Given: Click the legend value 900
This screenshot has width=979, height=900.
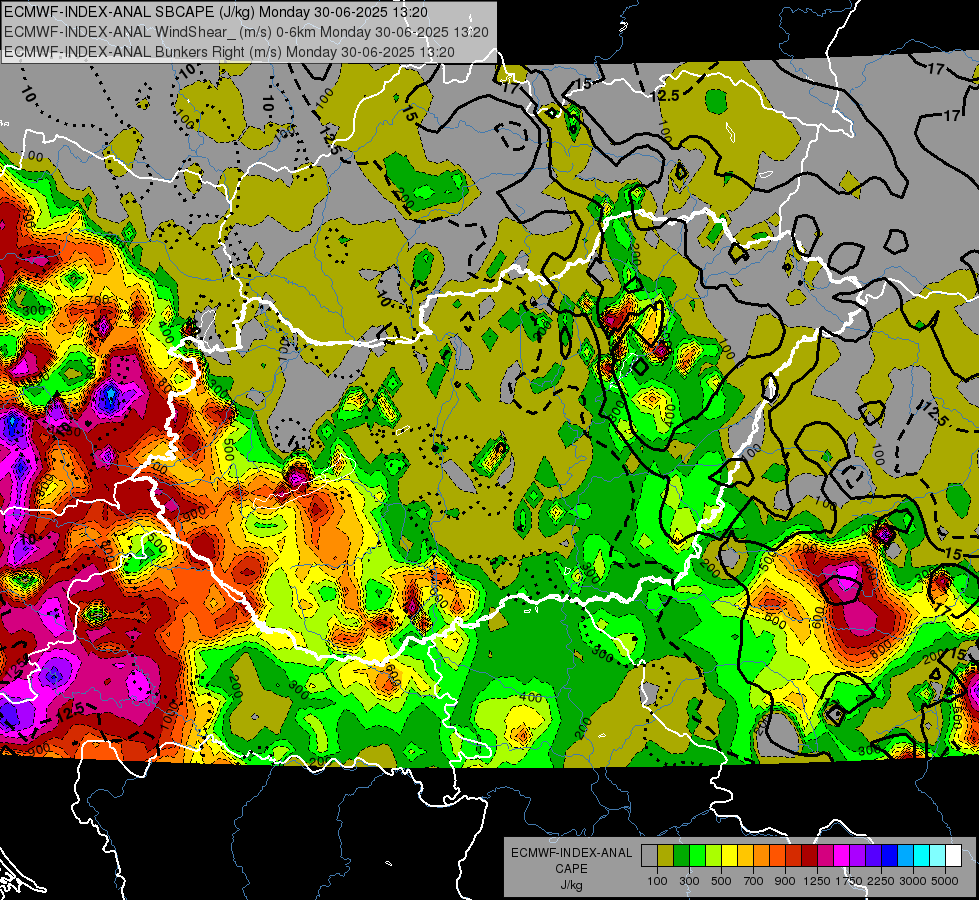Looking at the screenshot, I should (x=785, y=881).
